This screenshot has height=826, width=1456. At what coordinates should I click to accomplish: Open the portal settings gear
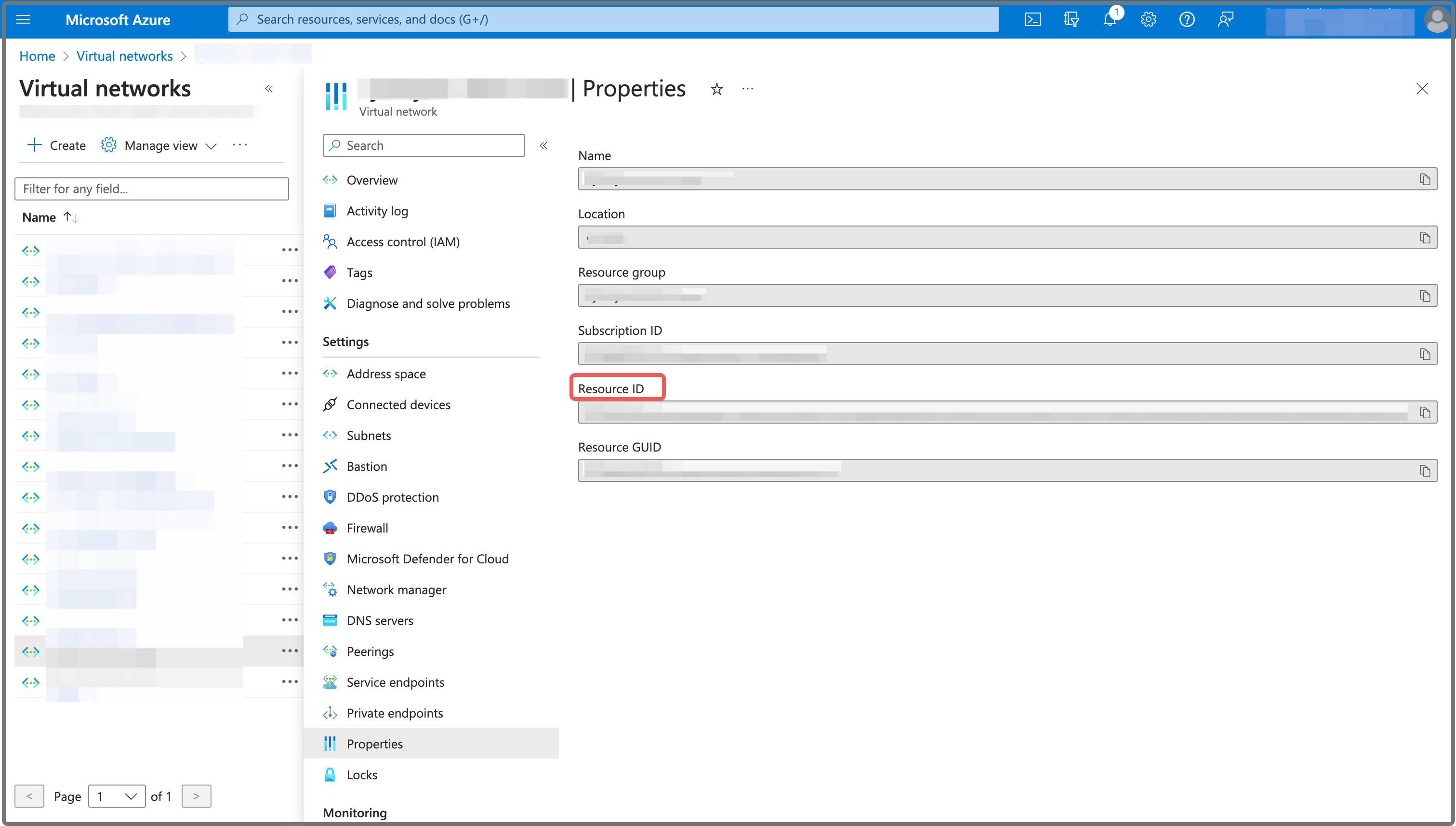[x=1148, y=19]
